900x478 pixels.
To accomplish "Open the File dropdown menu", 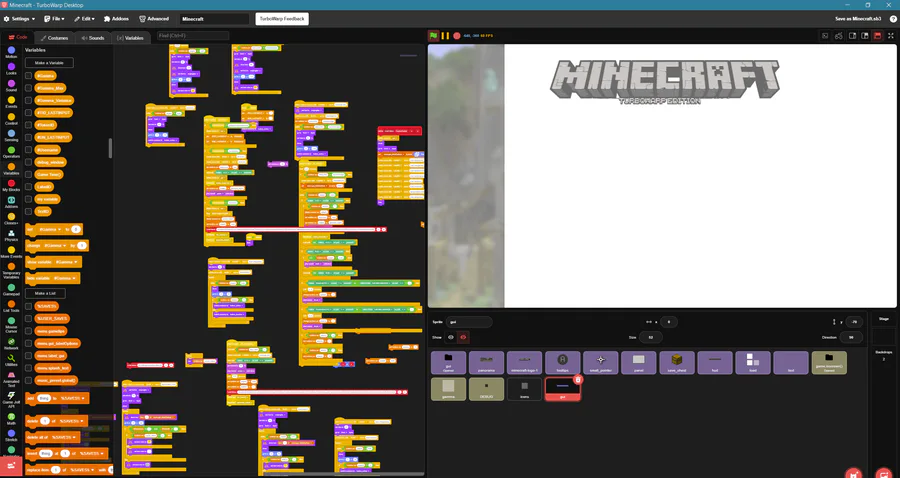I will [53, 19].
